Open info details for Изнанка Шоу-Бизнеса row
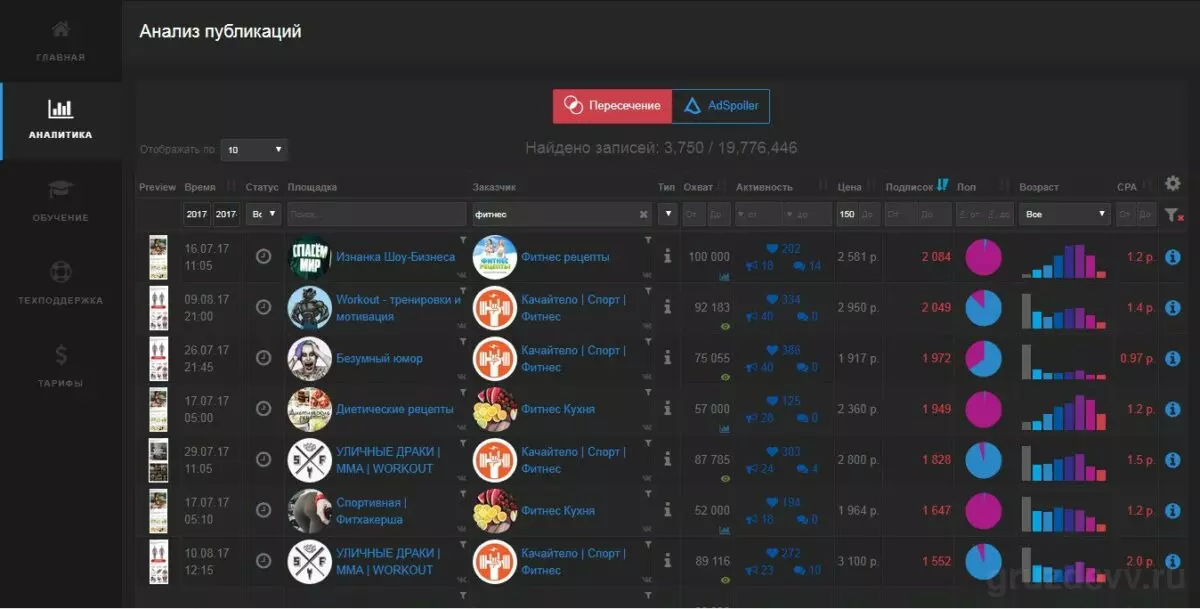 (x=1174, y=257)
